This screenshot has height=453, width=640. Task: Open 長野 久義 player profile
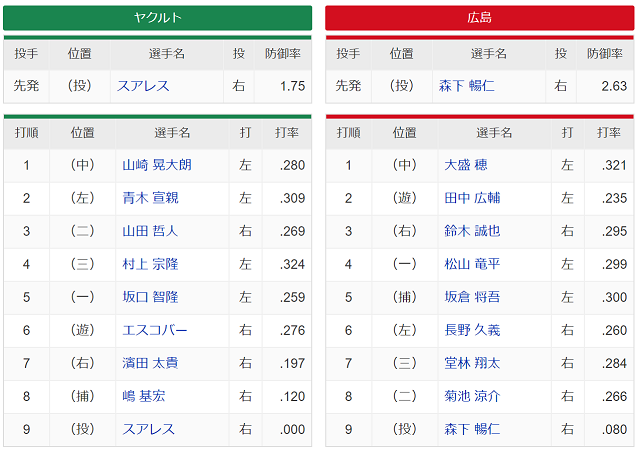point(472,330)
